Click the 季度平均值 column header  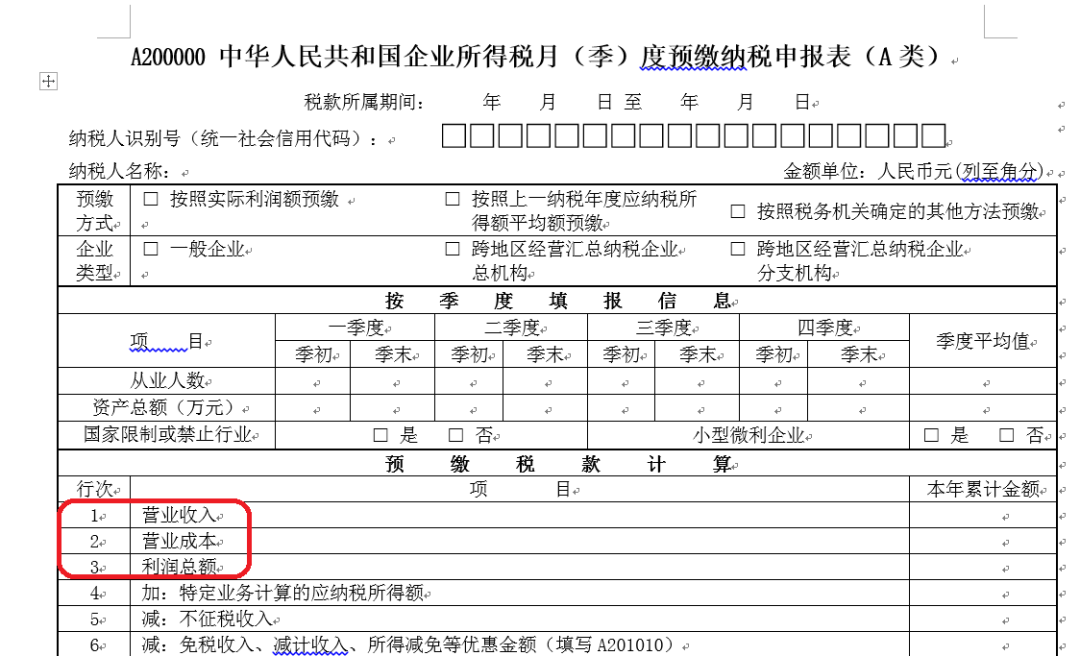coord(983,341)
